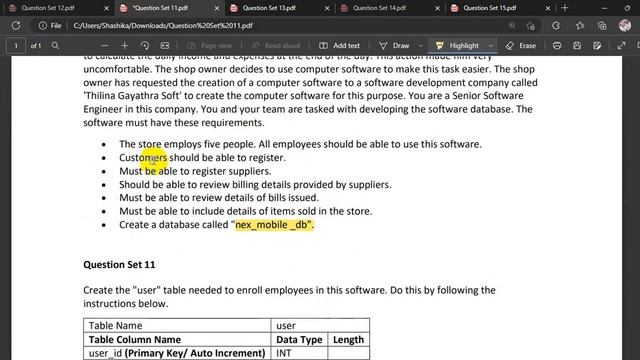640x360 pixels.
Task: Enter full screen with the expand icon
Action: (621, 46)
